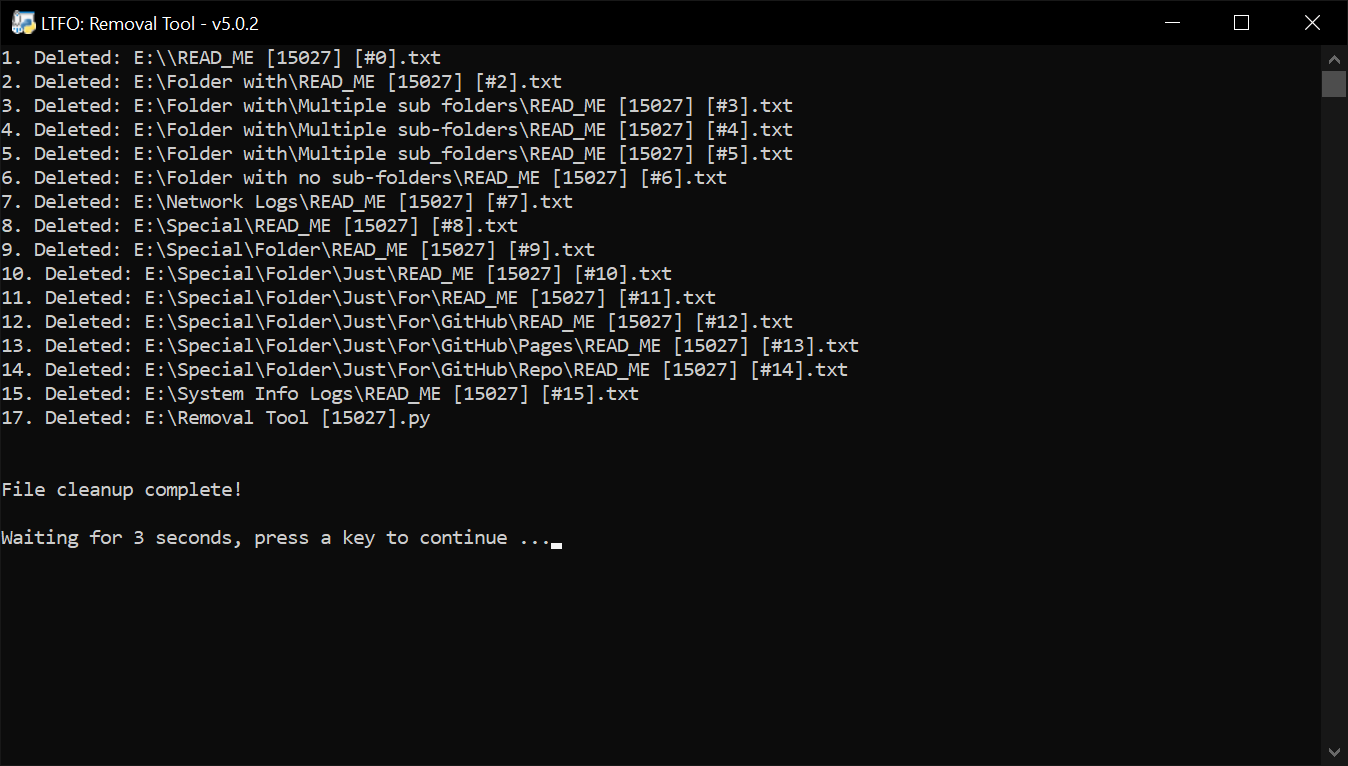The width and height of the screenshot is (1348, 766).
Task: Minimize the Removal Tool window
Action: point(1171,23)
